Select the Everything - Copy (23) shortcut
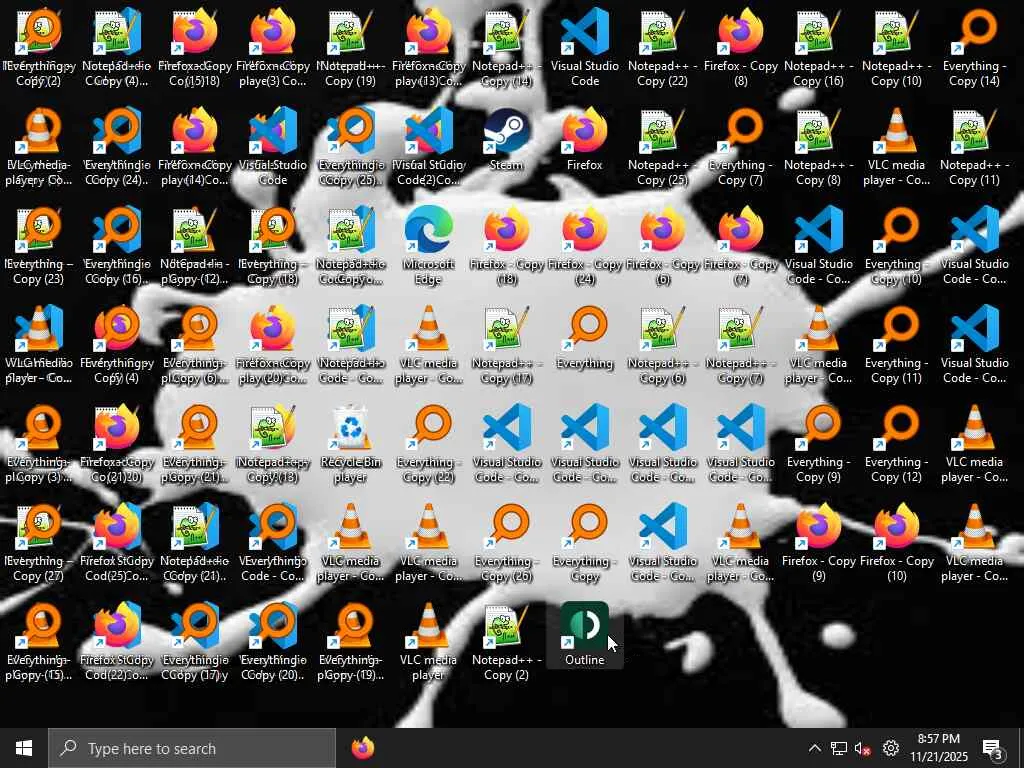 [x=38, y=247]
